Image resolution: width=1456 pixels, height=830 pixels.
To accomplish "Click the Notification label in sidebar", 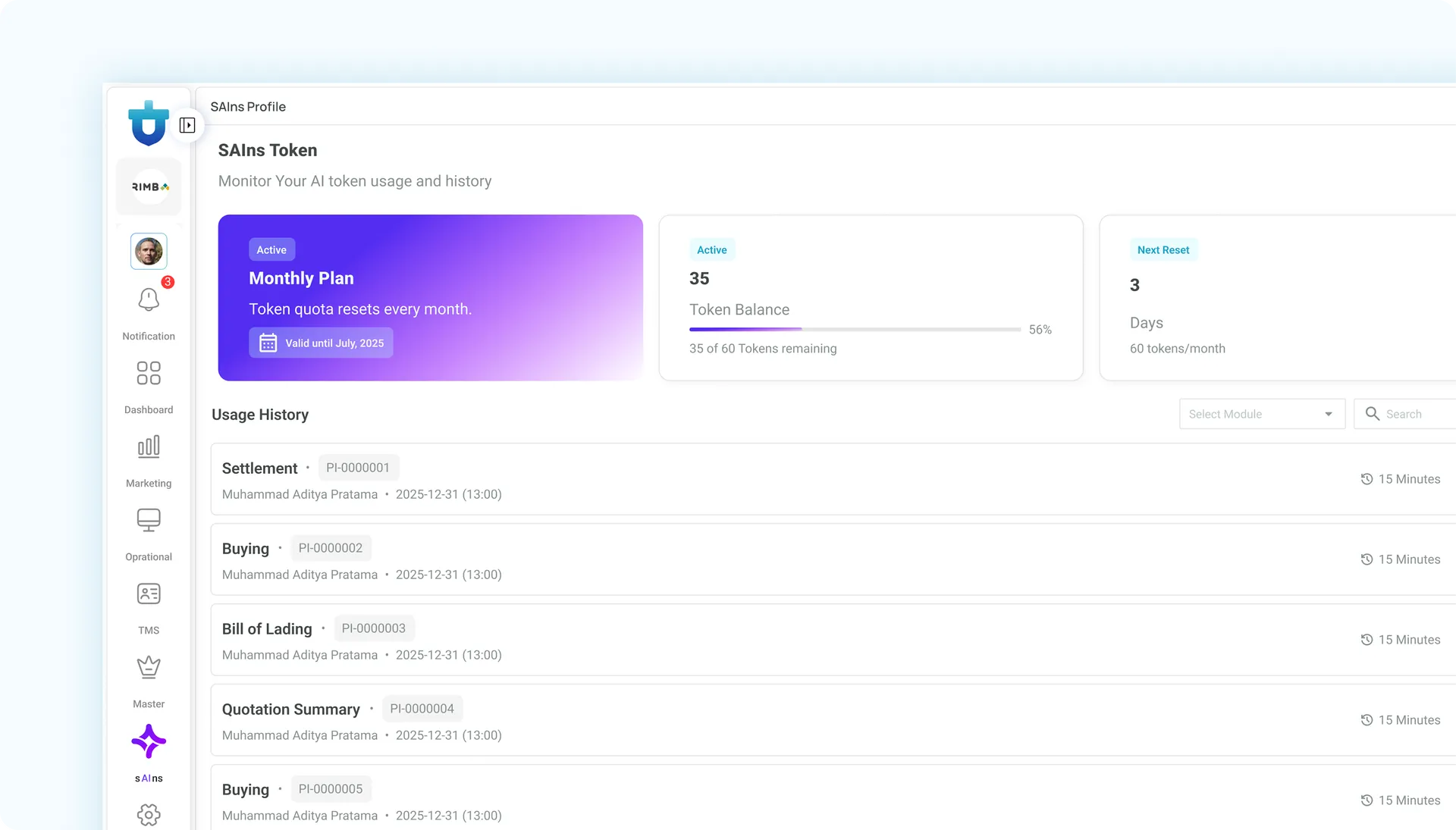I will [149, 336].
